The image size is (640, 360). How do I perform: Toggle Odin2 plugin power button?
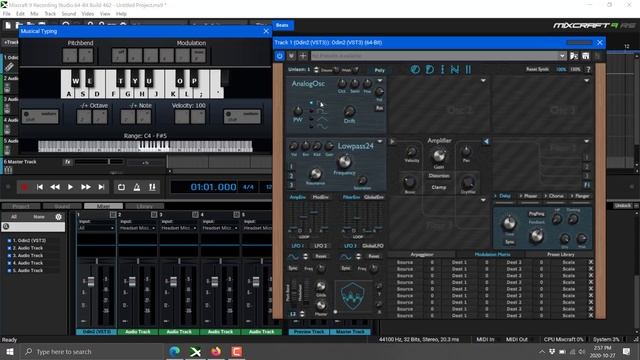(280, 56)
